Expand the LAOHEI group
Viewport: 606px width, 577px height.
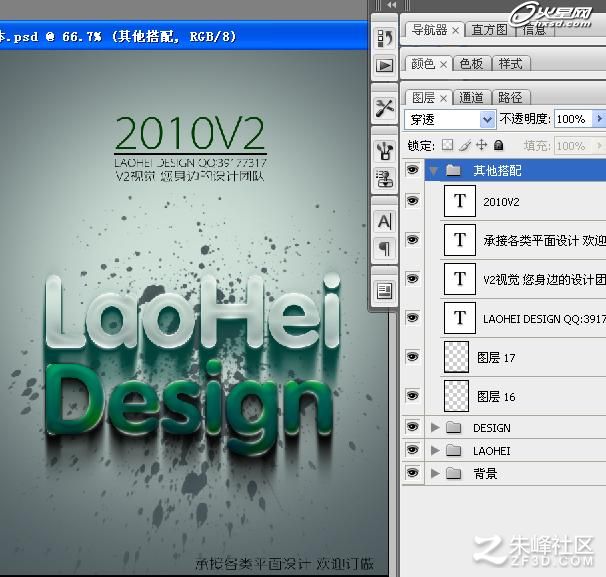(x=435, y=450)
